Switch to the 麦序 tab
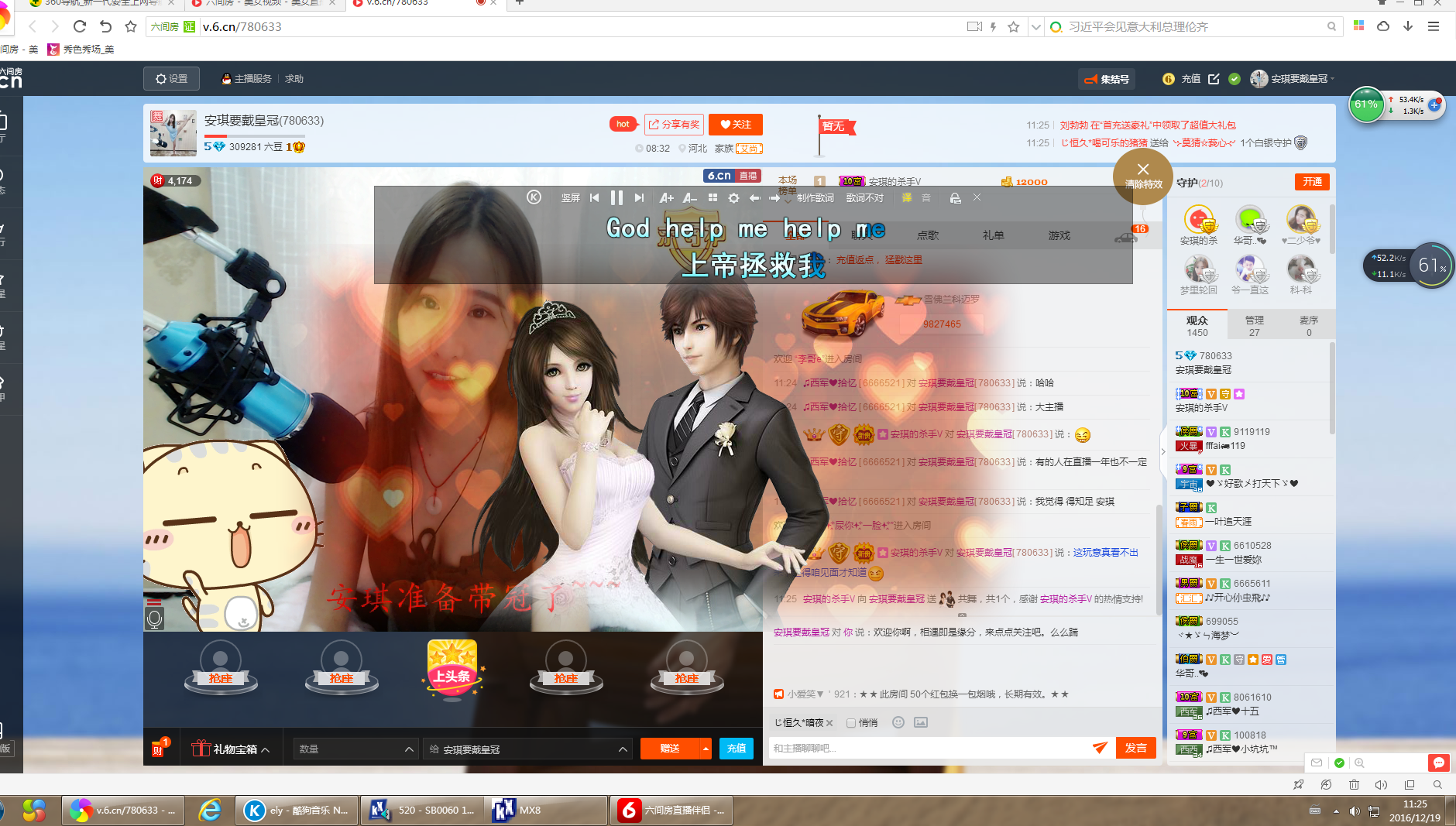 pos(1309,326)
